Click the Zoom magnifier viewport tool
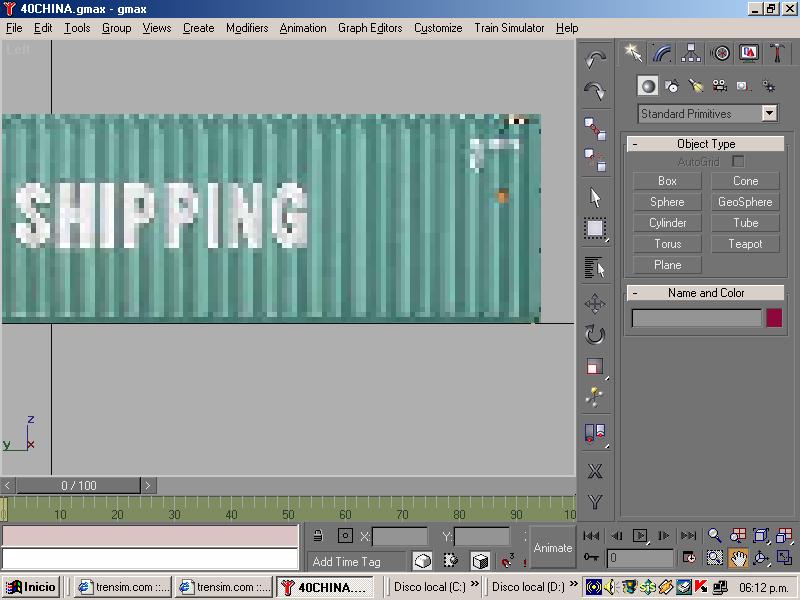The width and height of the screenshot is (800, 600). click(x=715, y=536)
